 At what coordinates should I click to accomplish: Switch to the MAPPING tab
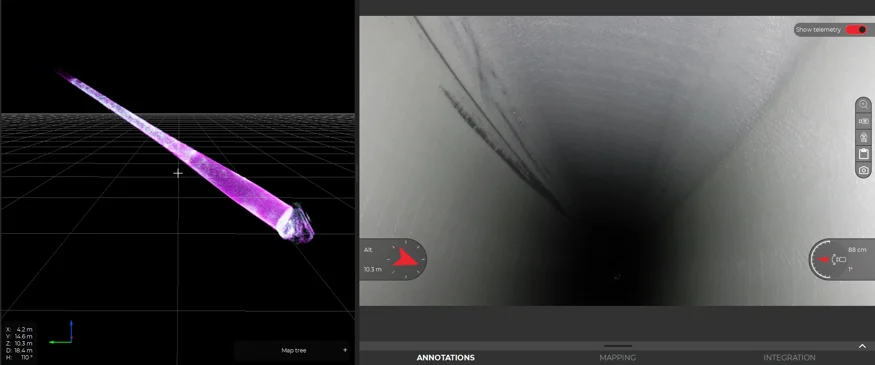(617, 358)
